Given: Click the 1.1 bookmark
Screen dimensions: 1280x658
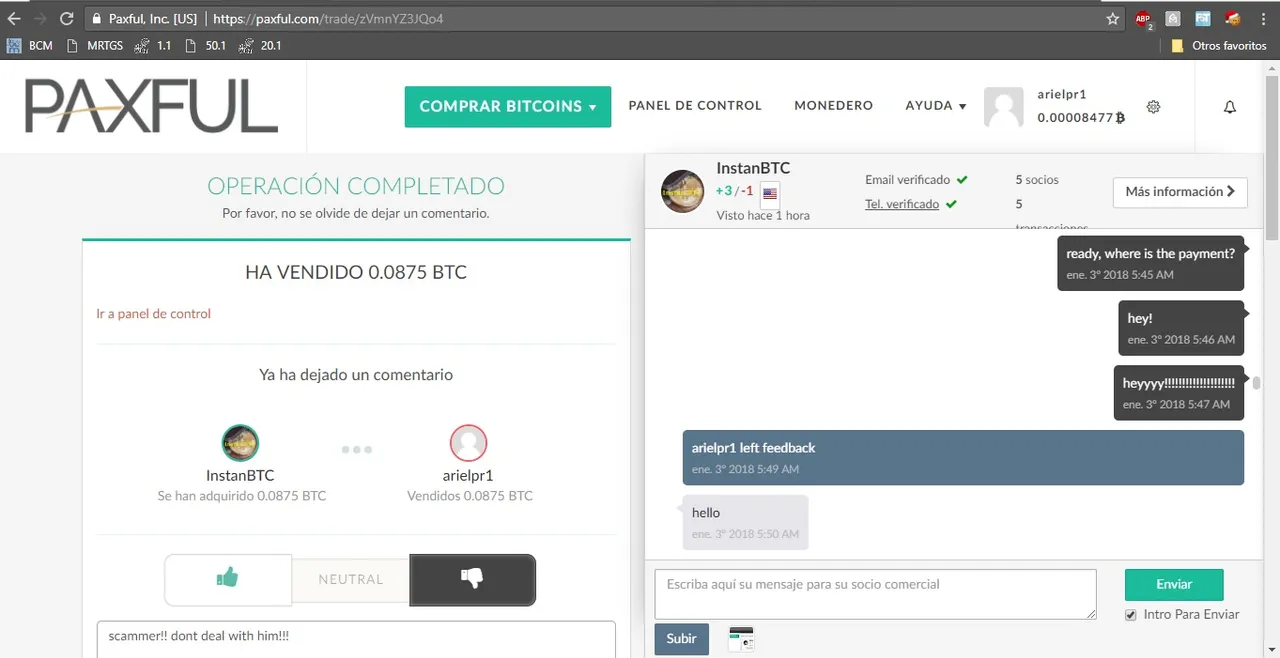Looking at the screenshot, I should 153,45.
